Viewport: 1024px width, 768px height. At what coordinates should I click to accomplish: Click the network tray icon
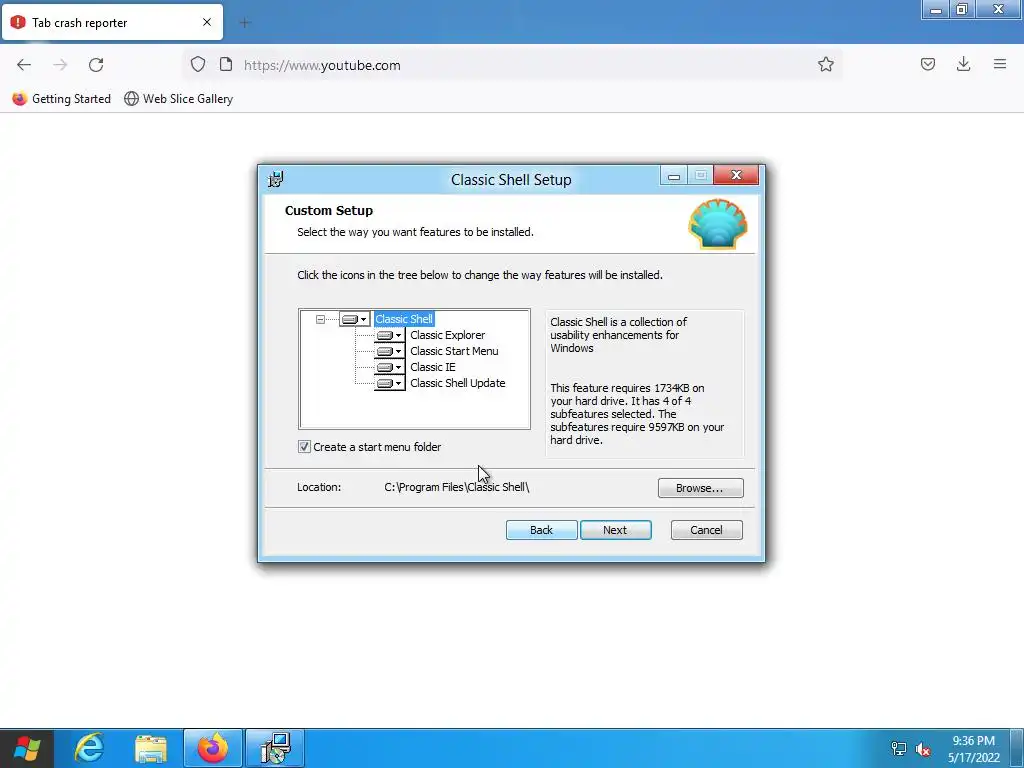point(899,749)
